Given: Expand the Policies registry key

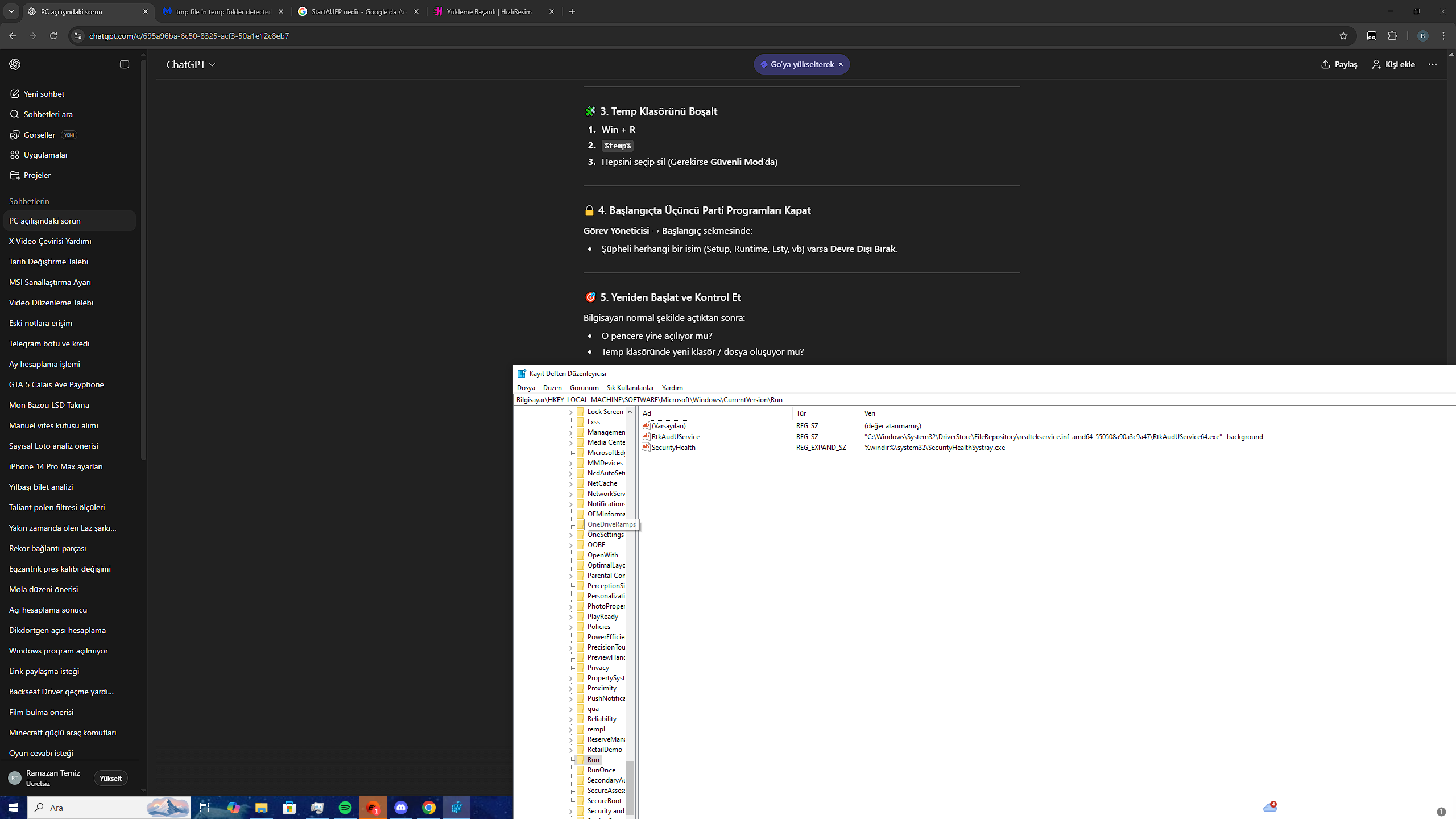Looking at the screenshot, I should coord(571,627).
